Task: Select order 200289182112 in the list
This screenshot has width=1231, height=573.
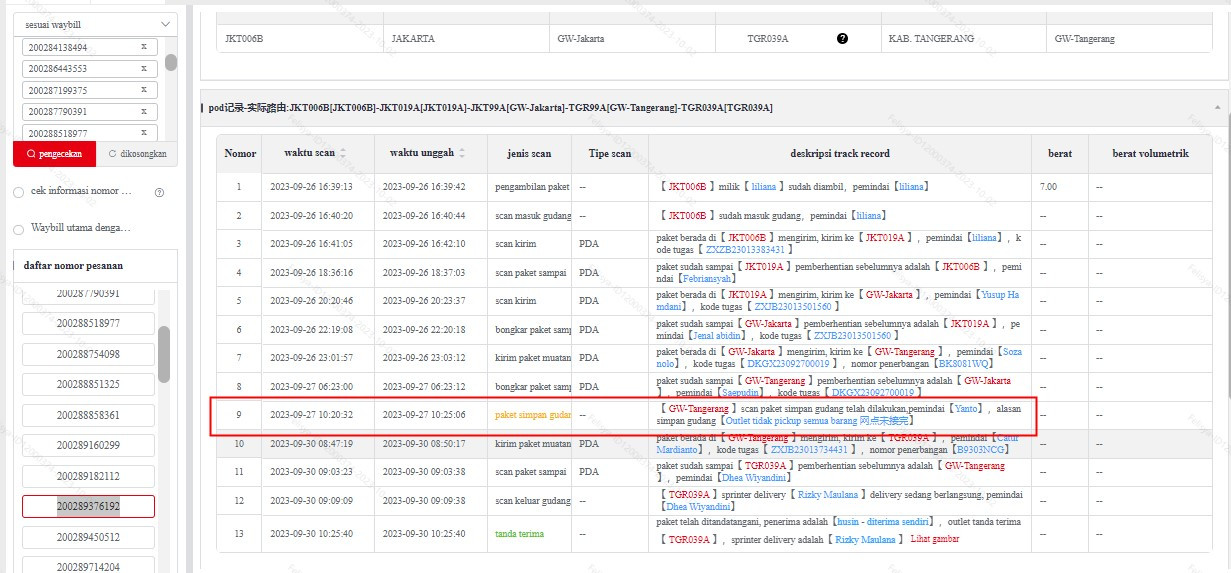Action: tap(88, 476)
